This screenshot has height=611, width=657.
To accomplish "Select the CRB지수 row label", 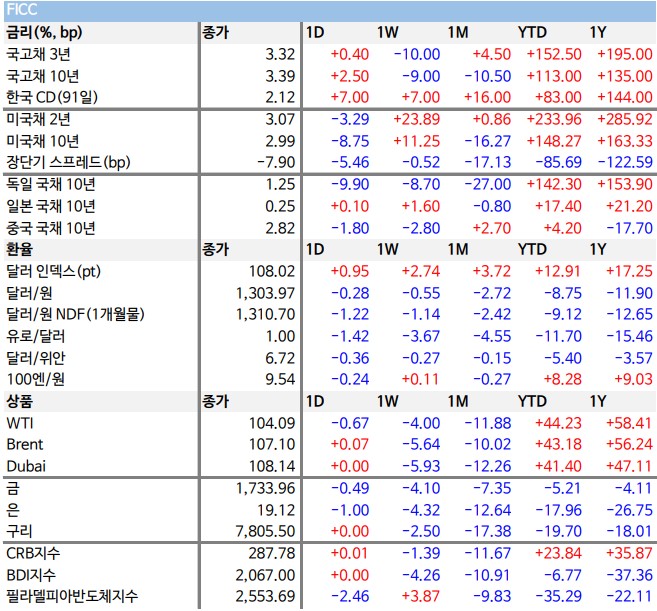I will pos(33,553).
